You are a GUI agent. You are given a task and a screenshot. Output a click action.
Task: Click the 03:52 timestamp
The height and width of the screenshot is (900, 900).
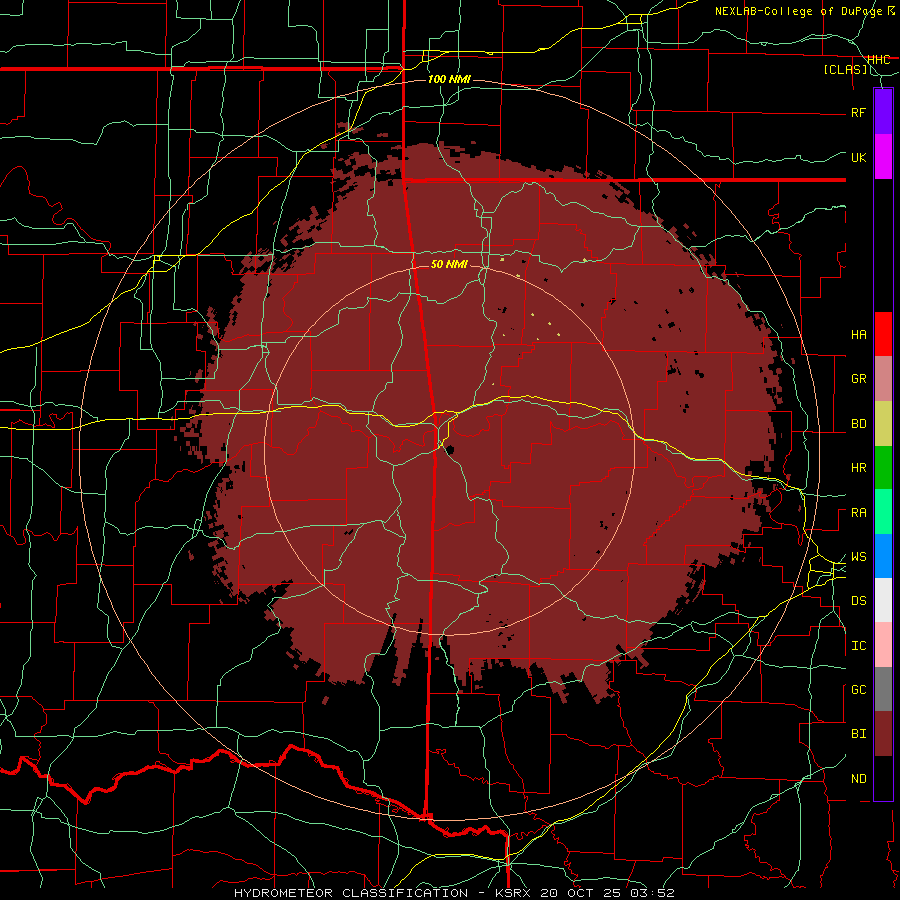click(651, 893)
